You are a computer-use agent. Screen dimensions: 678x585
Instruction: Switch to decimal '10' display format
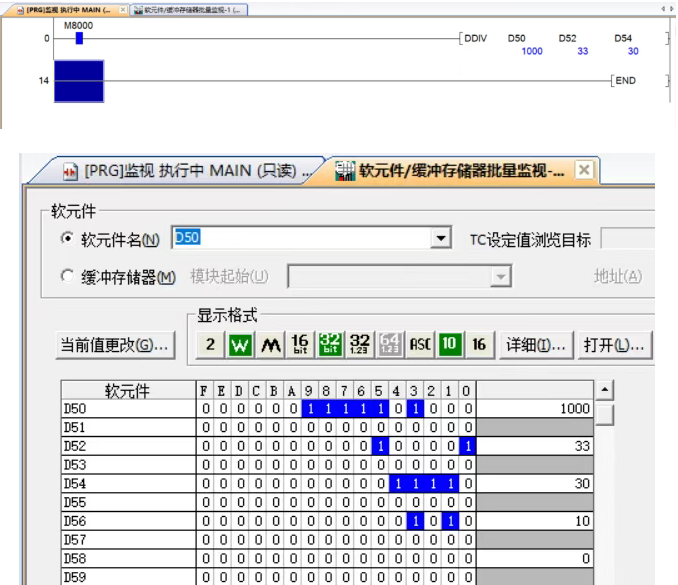pos(450,345)
